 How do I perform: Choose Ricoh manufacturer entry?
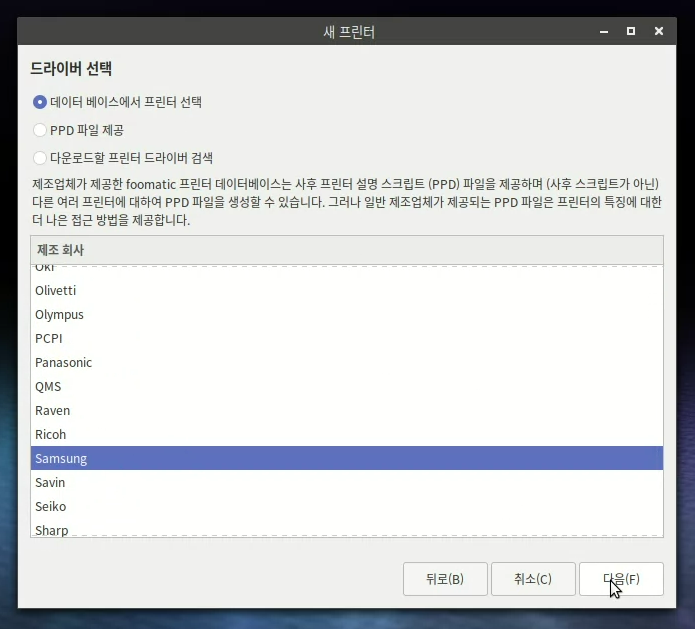[347, 434]
